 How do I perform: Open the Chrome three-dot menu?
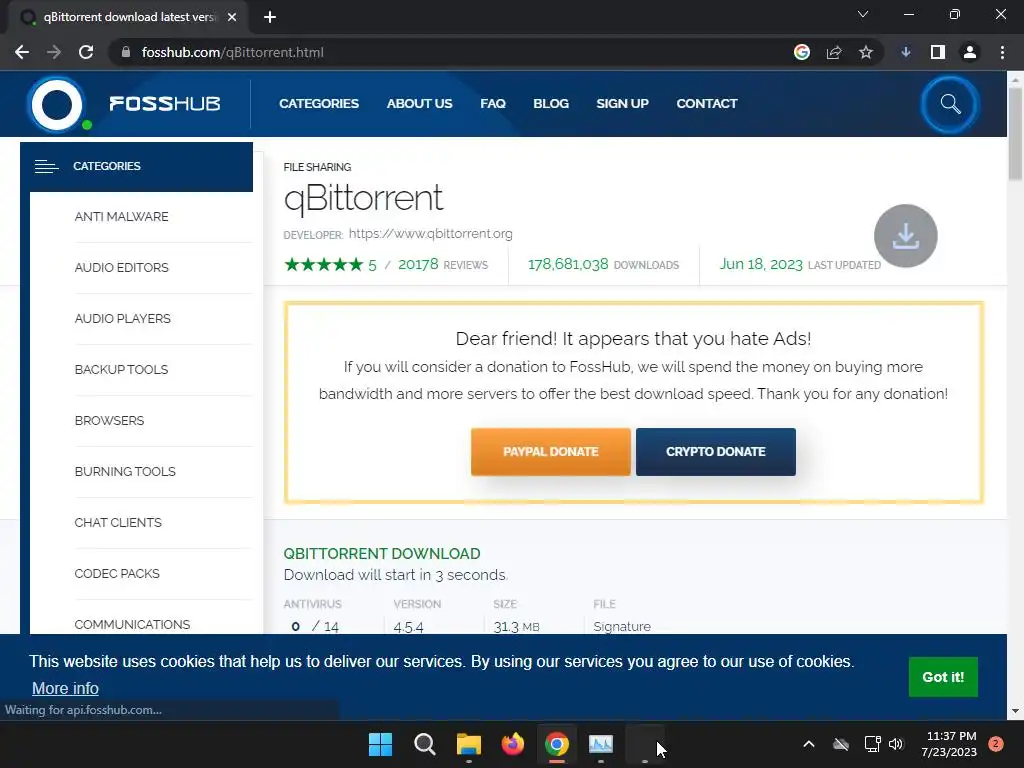1002,52
